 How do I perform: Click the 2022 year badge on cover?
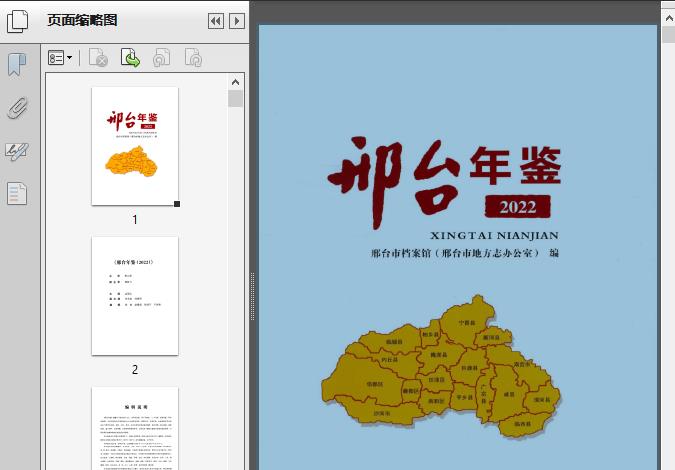(x=517, y=207)
